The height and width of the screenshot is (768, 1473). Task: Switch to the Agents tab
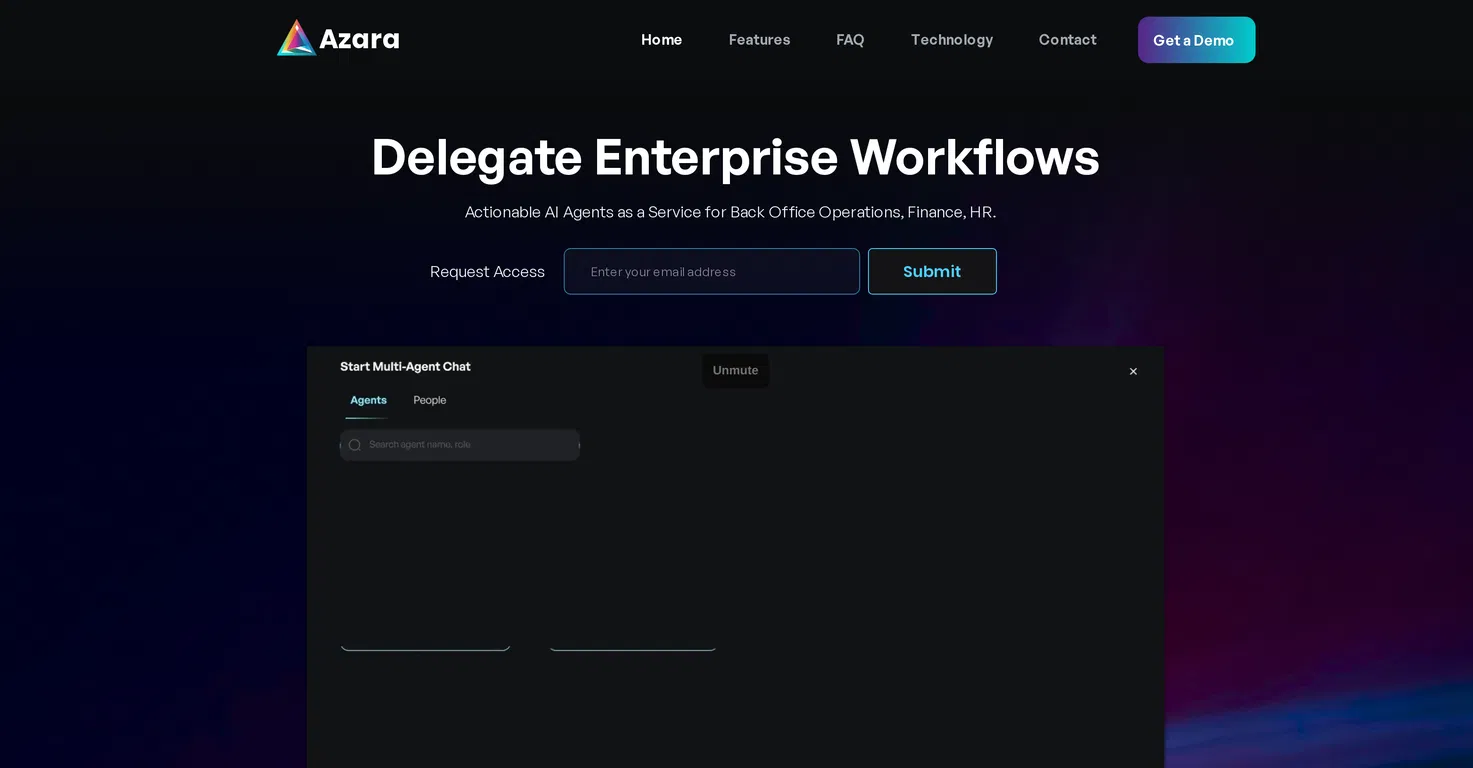click(368, 400)
